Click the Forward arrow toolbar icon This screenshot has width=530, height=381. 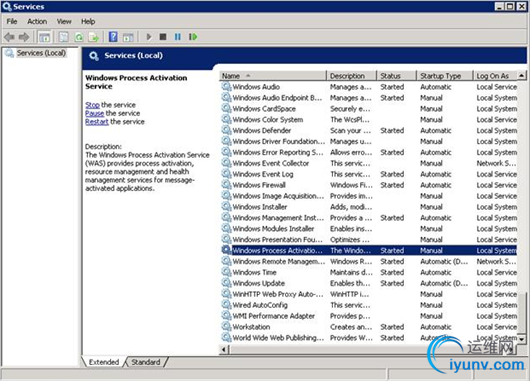click(24, 37)
